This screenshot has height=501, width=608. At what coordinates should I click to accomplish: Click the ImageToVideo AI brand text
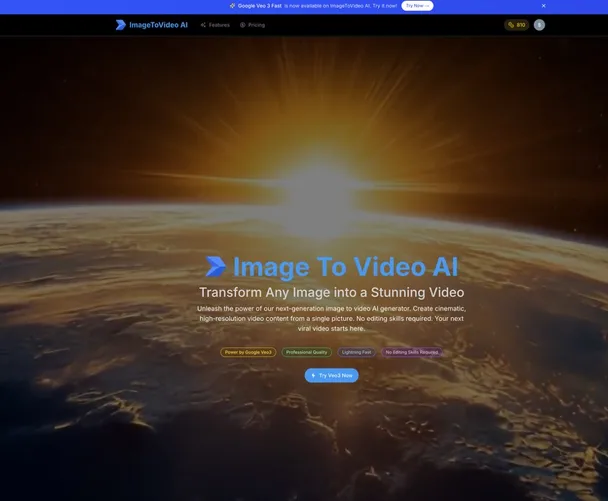pos(158,25)
